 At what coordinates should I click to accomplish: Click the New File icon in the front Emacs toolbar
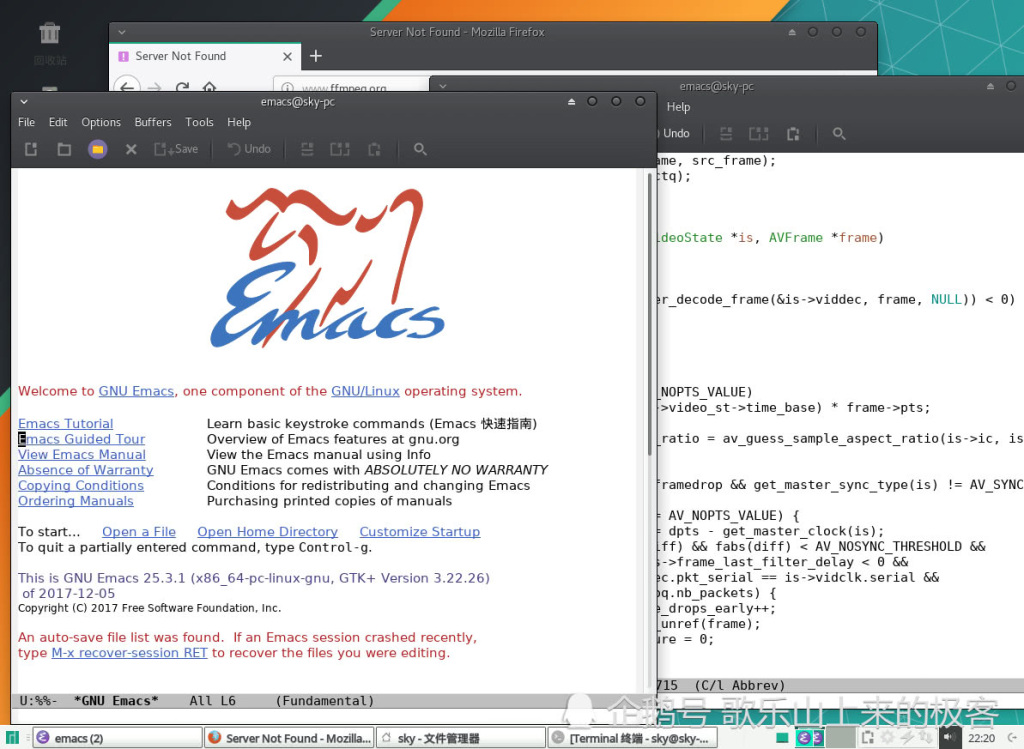click(31, 150)
